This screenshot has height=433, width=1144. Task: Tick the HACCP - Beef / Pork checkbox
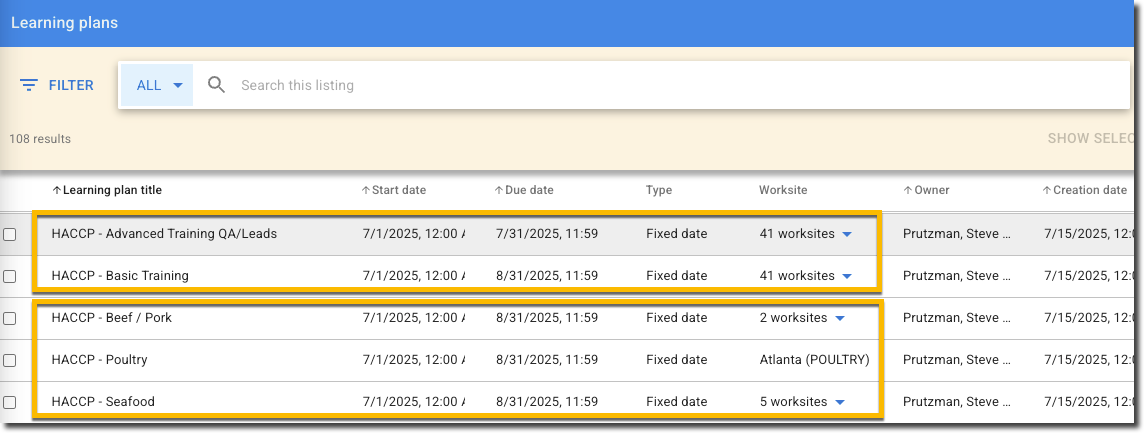[10, 318]
